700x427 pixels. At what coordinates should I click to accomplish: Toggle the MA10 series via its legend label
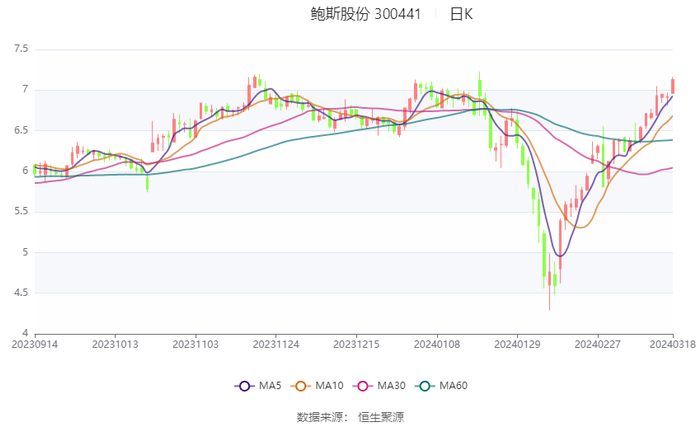pos(330,386)
